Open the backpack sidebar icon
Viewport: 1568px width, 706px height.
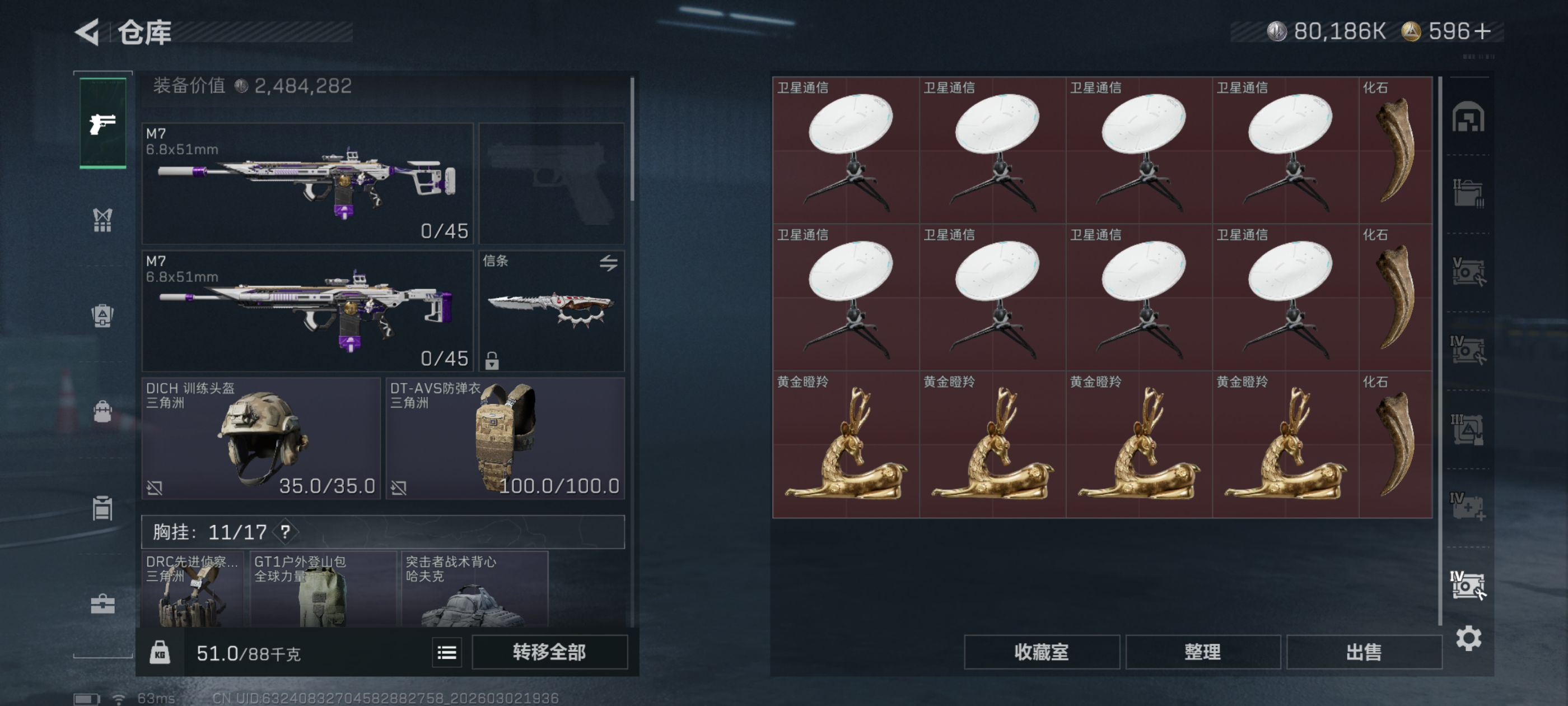102,411
